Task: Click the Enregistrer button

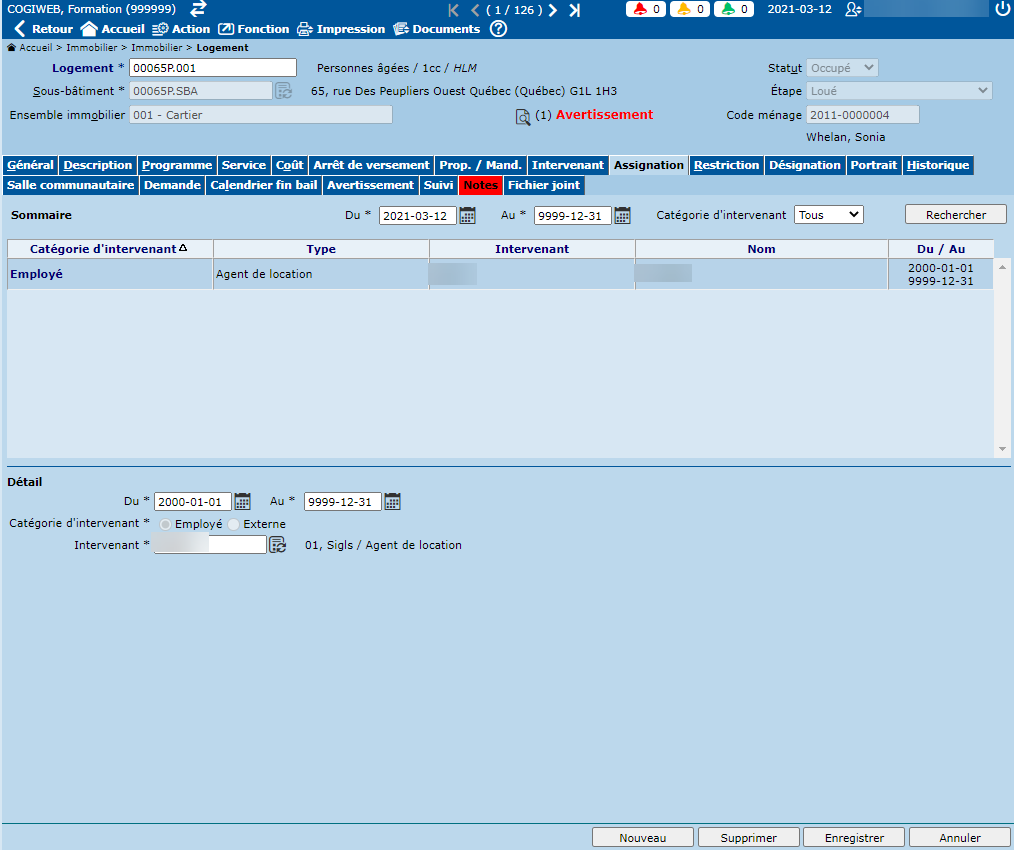Action: [x=855, y=838]
